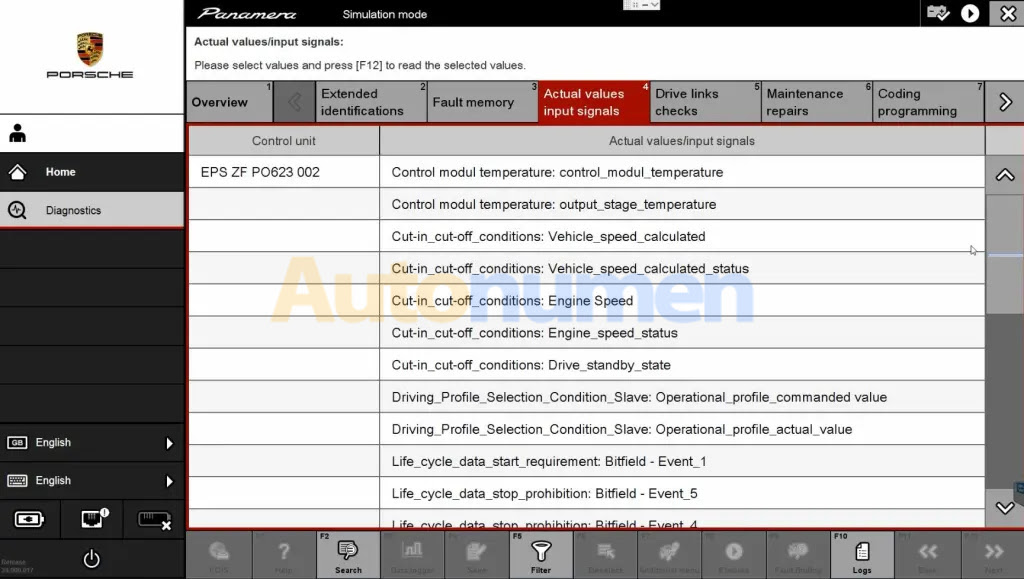The image size is (1024, 579).
Task: Click the user profile icon in sidebar
Action: click(18, 133)
